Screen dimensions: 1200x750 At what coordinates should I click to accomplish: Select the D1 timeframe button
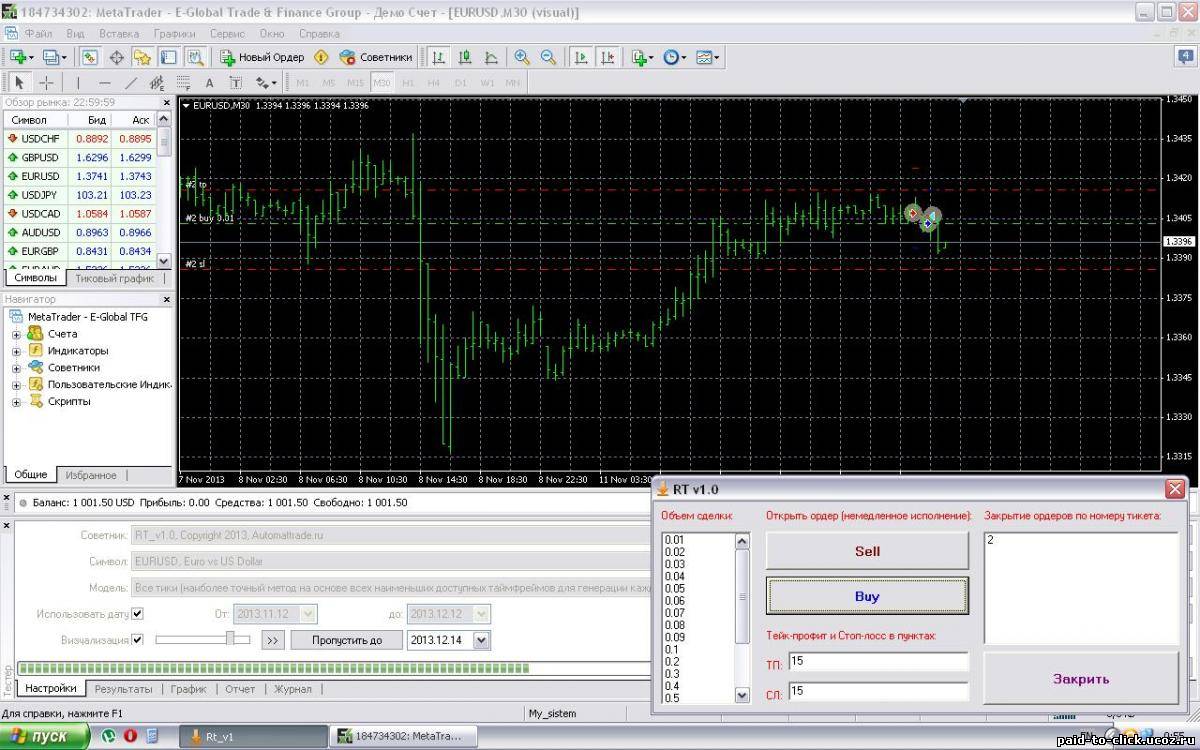460,83
